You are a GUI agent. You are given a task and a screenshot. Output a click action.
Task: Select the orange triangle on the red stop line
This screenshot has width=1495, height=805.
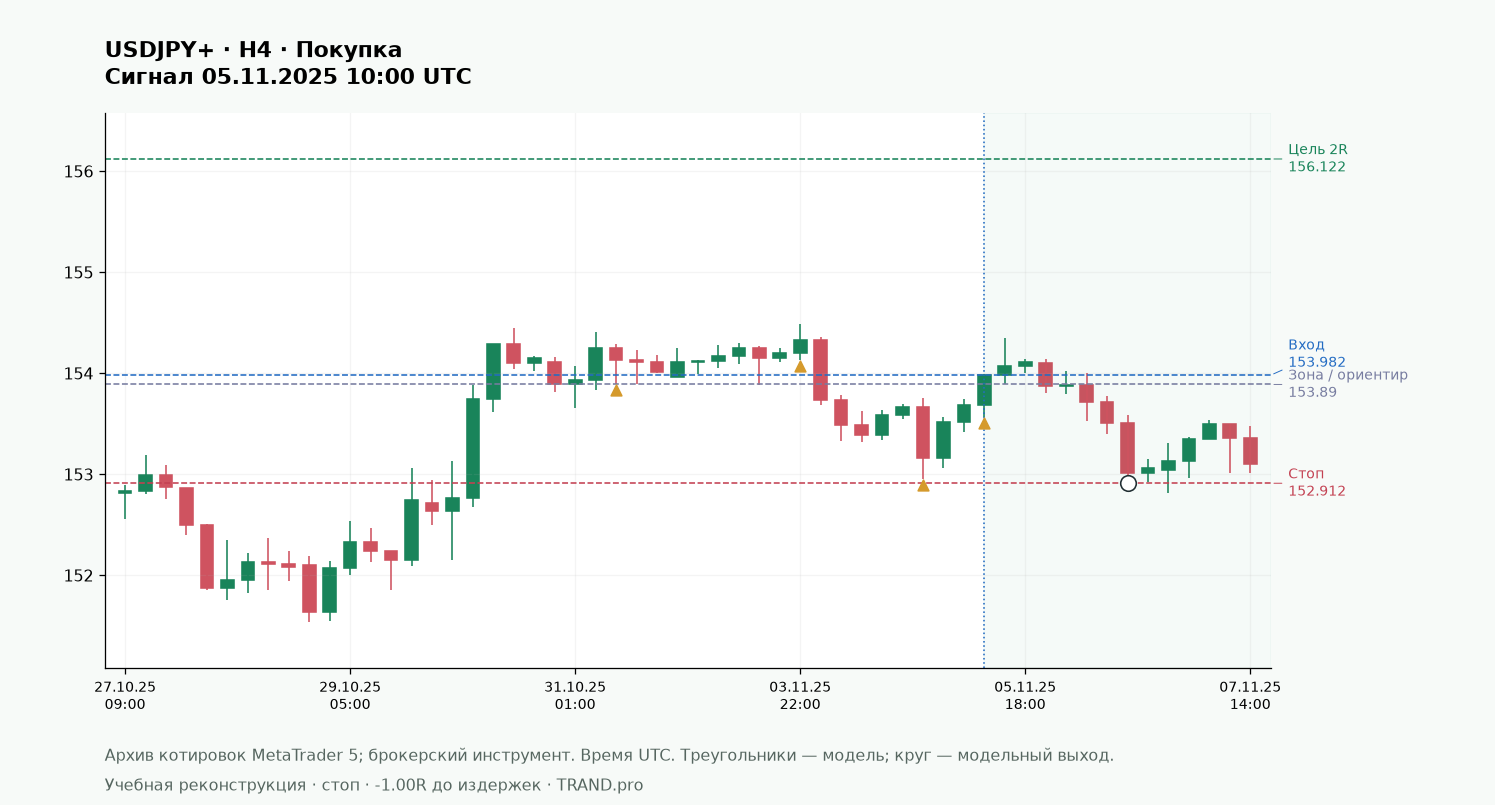coord(923,485)
